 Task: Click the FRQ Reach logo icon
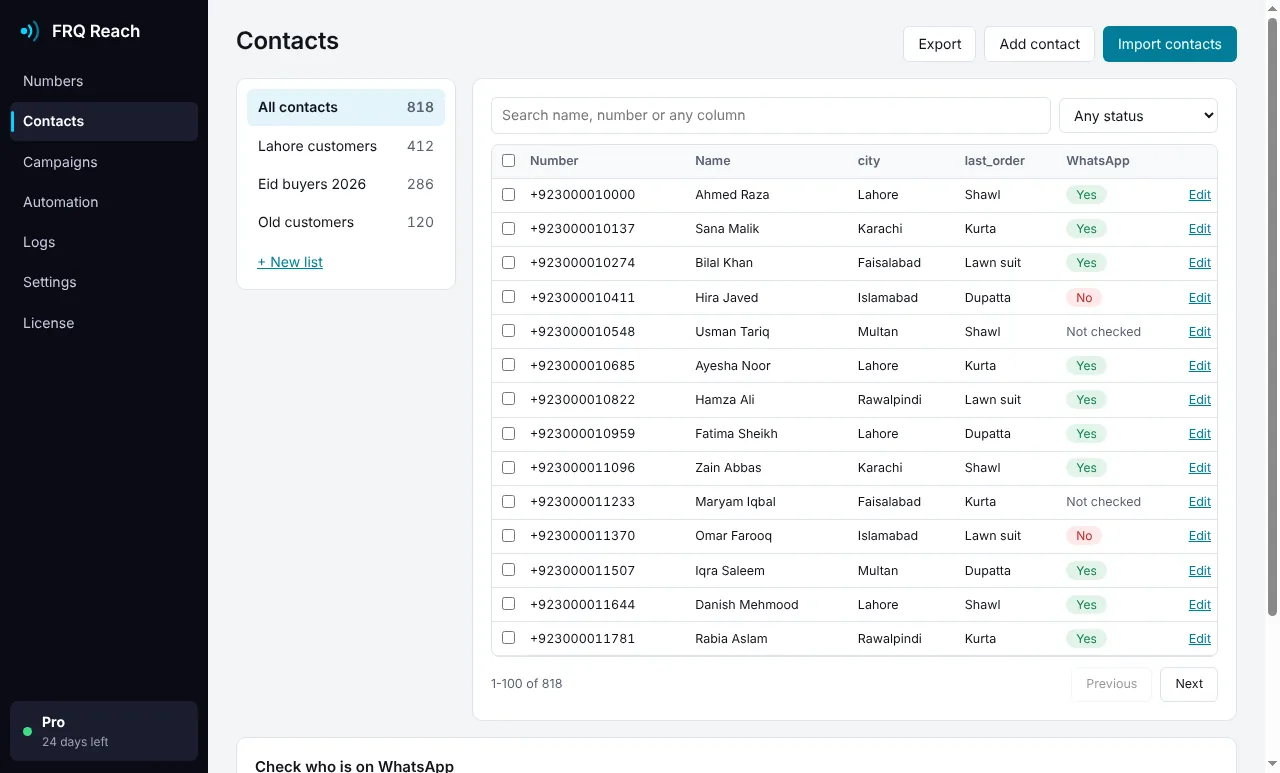pos(30,31)
